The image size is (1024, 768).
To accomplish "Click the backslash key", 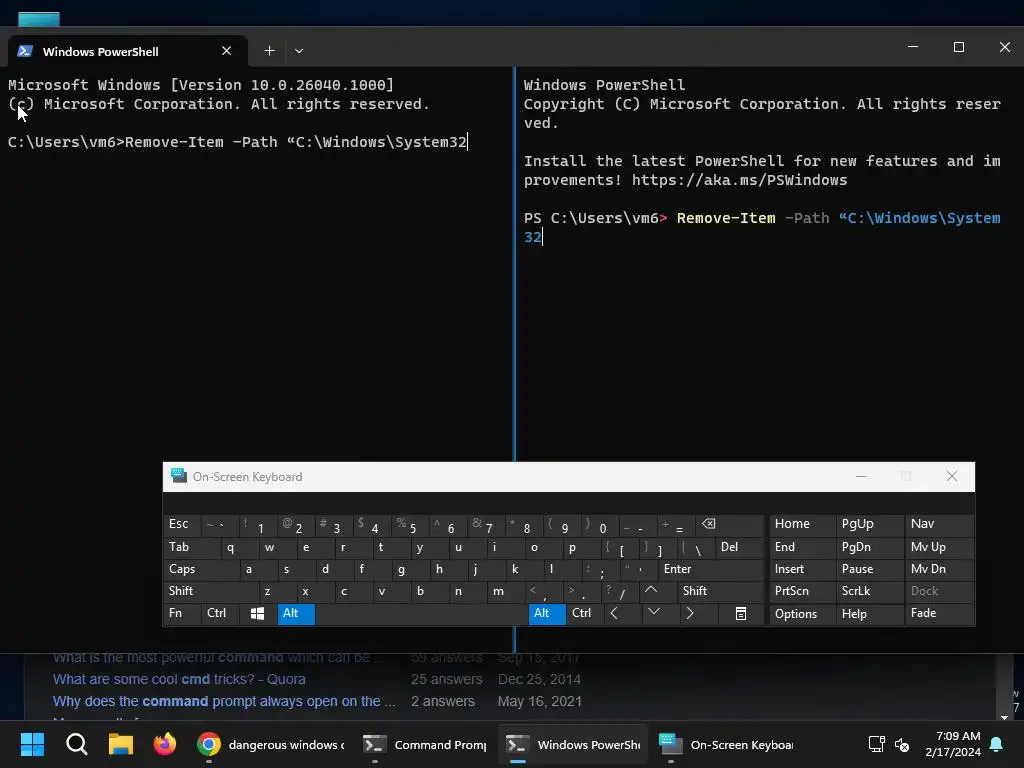I will [x=696, y=547].
